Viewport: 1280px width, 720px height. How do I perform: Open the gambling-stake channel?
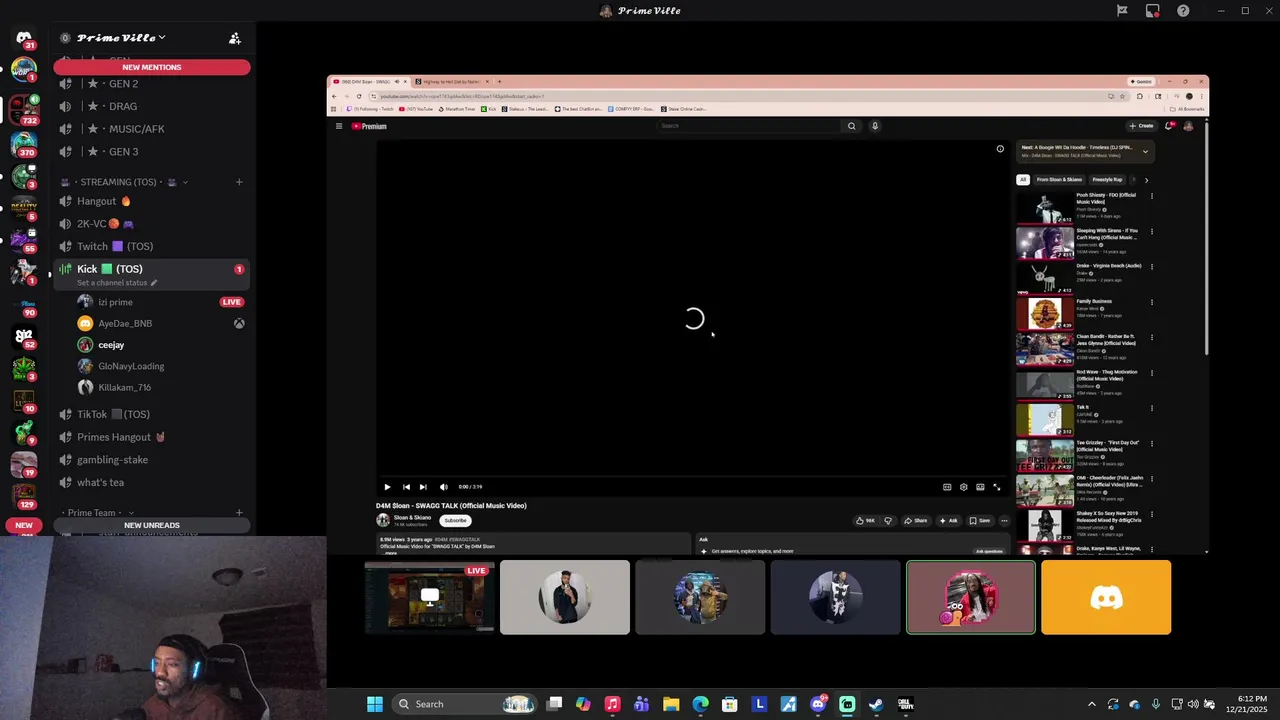[x=152, y=460]
